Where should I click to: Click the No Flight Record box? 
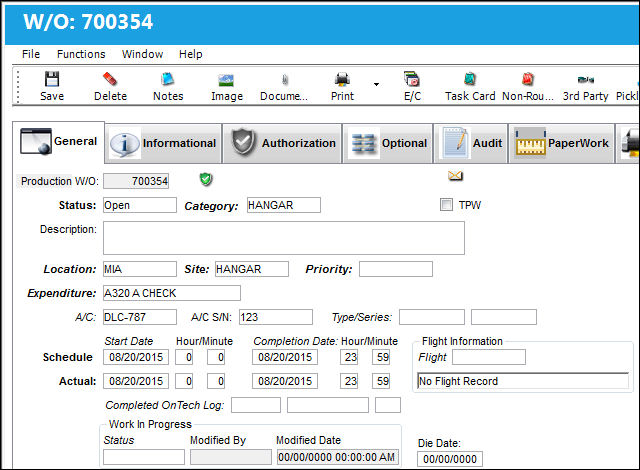point(523,381)
